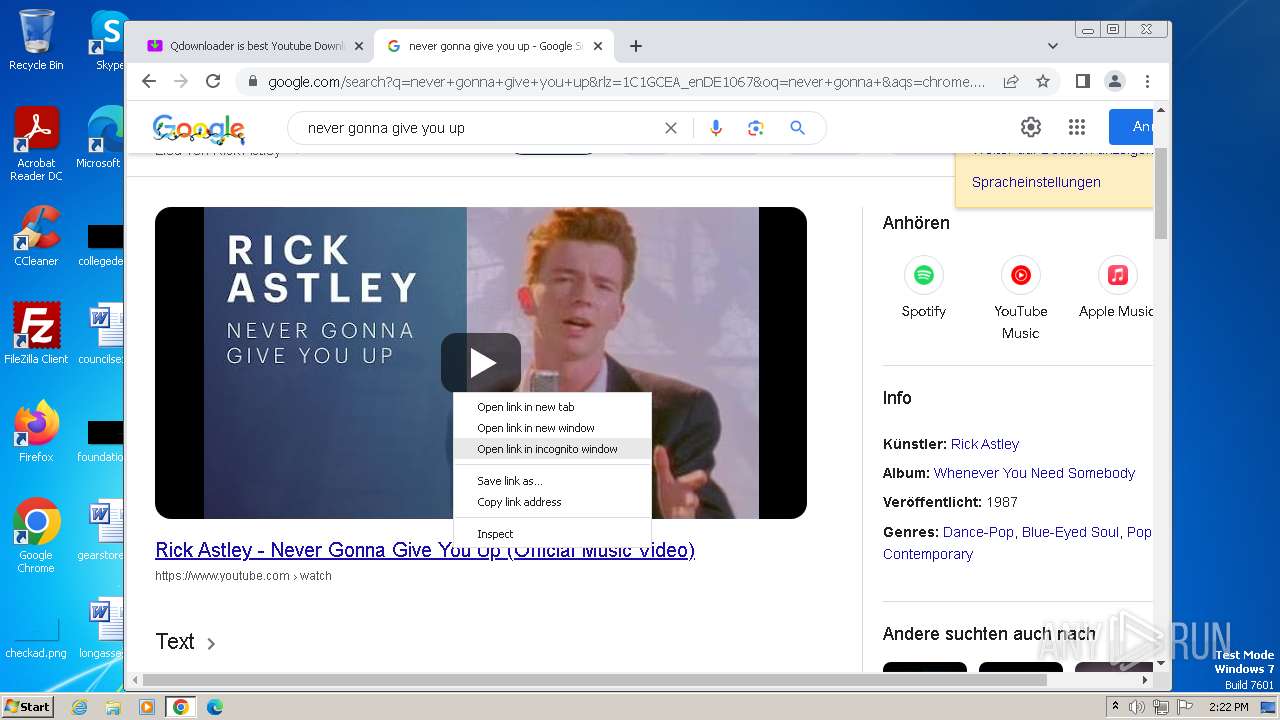The width and height of the screenshot is (1280, 720).
Task: Open CCleaner desktop icon
Action: (36, 236)
